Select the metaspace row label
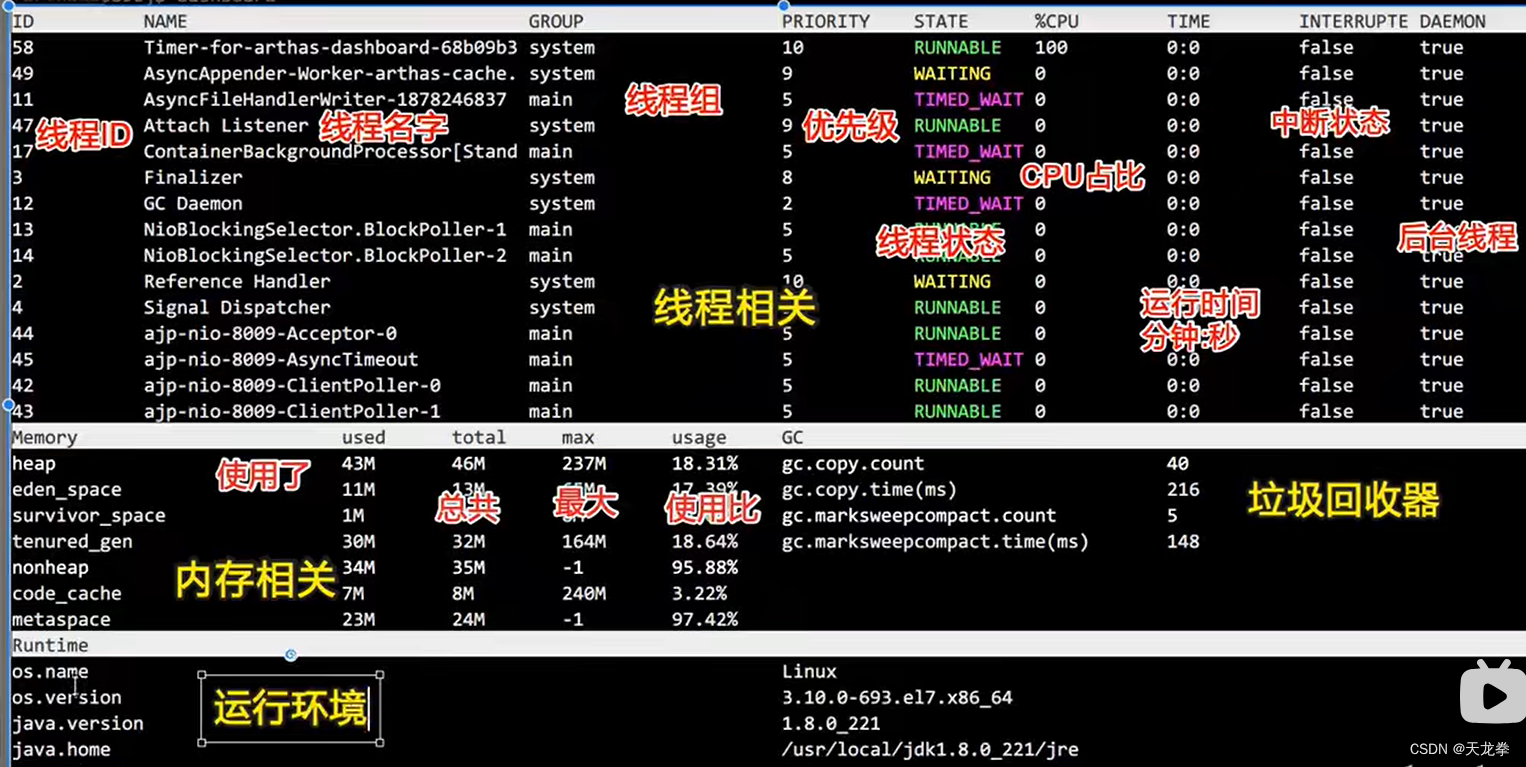The height and width of the screenshot is (767, 1526). (x=61, y=619)
